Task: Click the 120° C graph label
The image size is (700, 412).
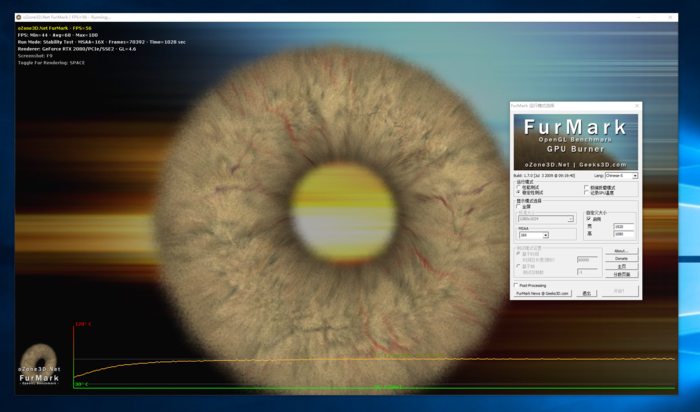Action: click(x=83, y=324)
